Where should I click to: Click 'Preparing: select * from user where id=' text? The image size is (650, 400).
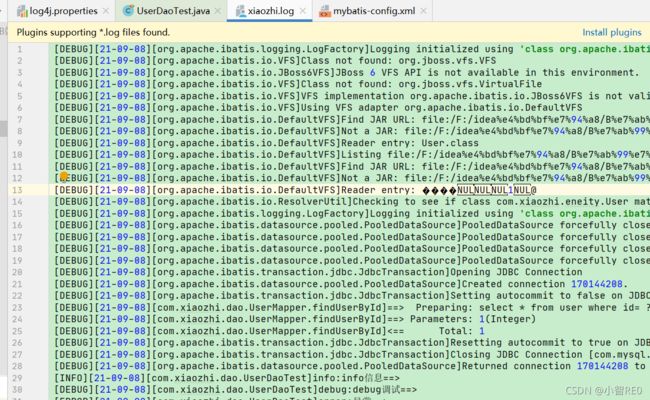528,308
